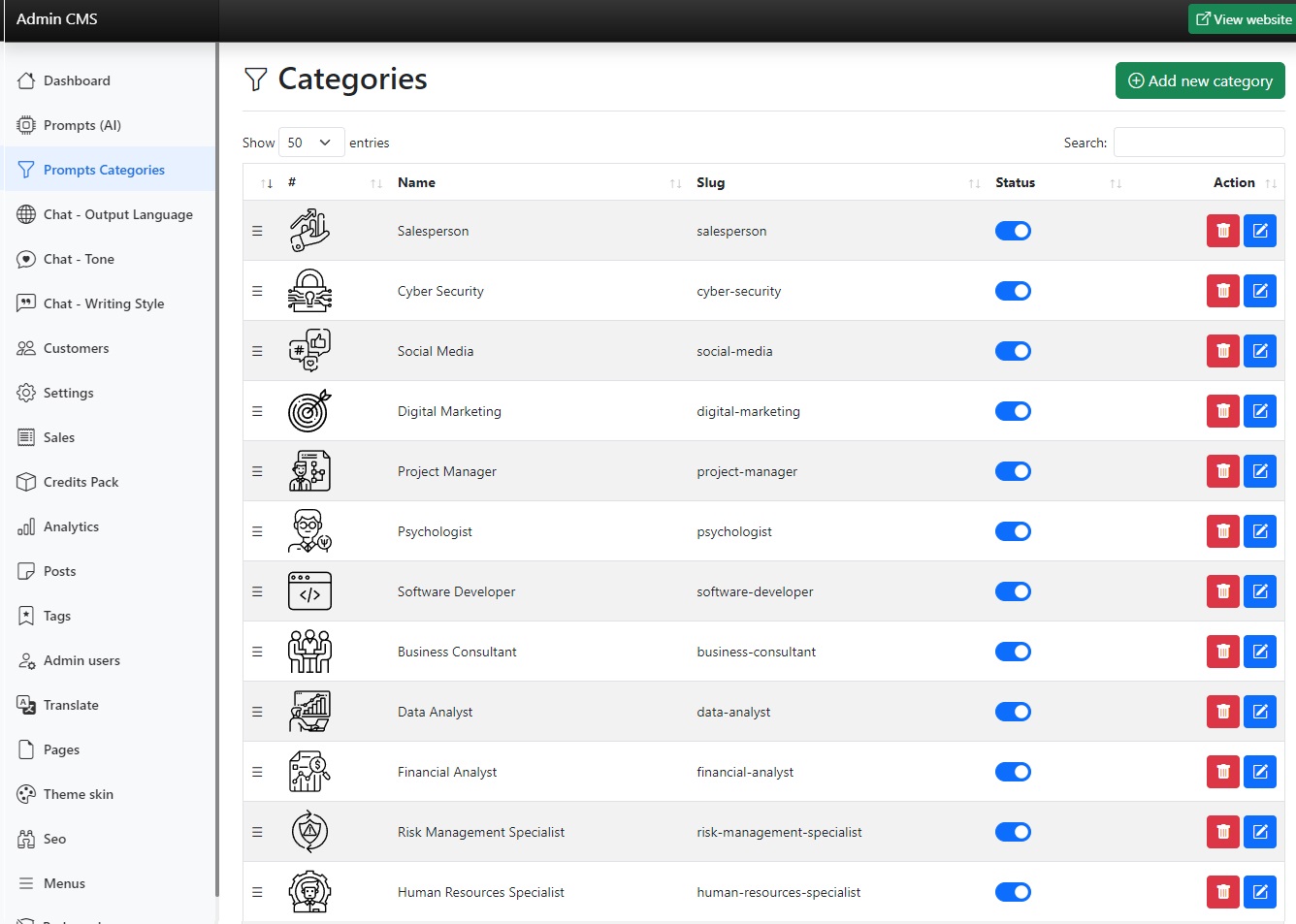Turn off Risk Management Specialist status
This screenshot has width=1296, height=924.
(1013, 832)
